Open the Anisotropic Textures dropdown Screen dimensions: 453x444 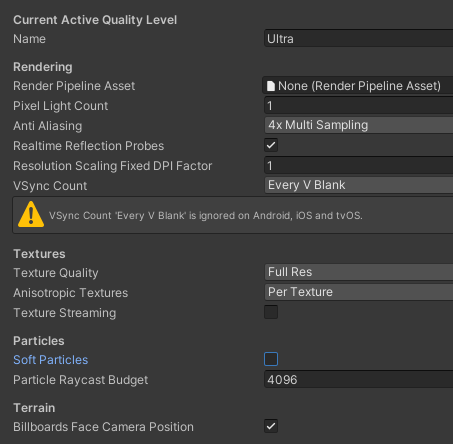coord(359,292)
